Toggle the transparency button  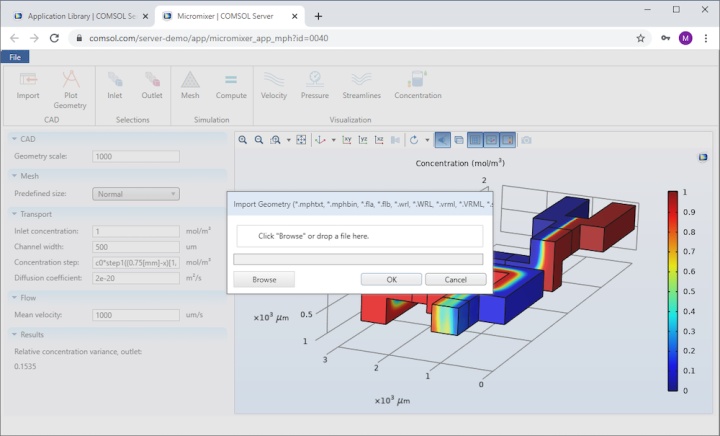click(x=459, y=140)
